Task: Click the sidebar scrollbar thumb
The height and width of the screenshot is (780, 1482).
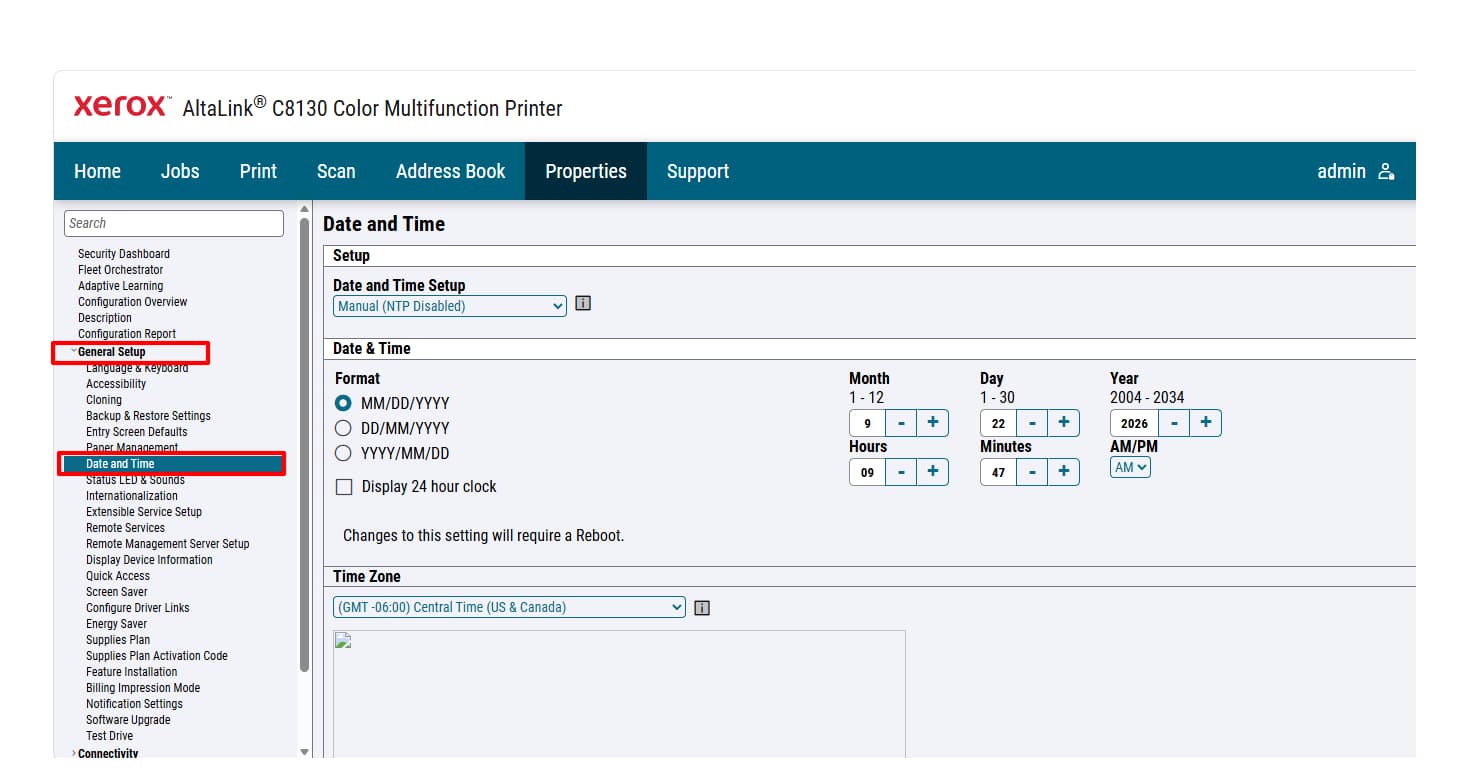Action: tap(304, 444)
